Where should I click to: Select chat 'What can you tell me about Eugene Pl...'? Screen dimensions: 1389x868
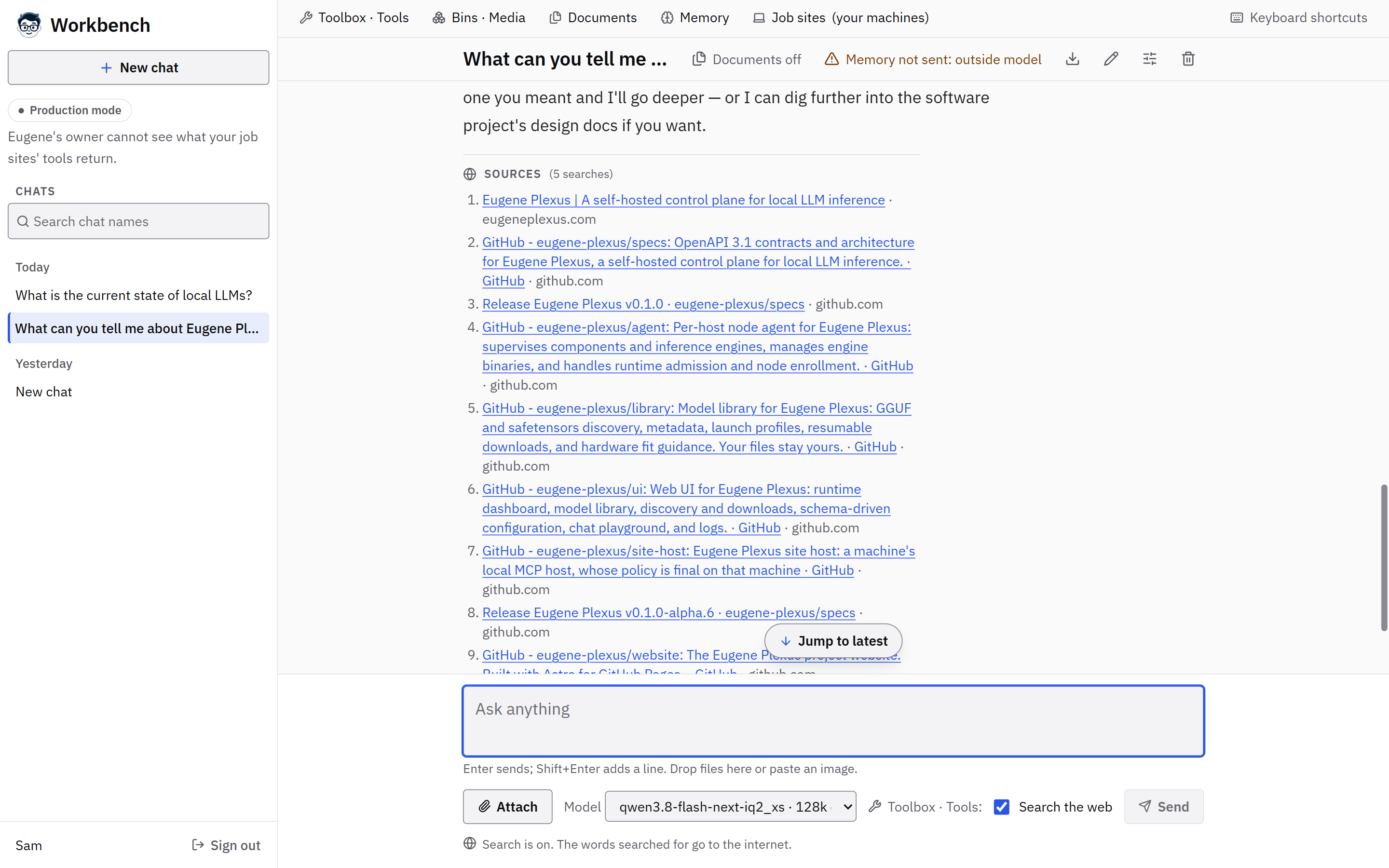[x=138, y=328]
